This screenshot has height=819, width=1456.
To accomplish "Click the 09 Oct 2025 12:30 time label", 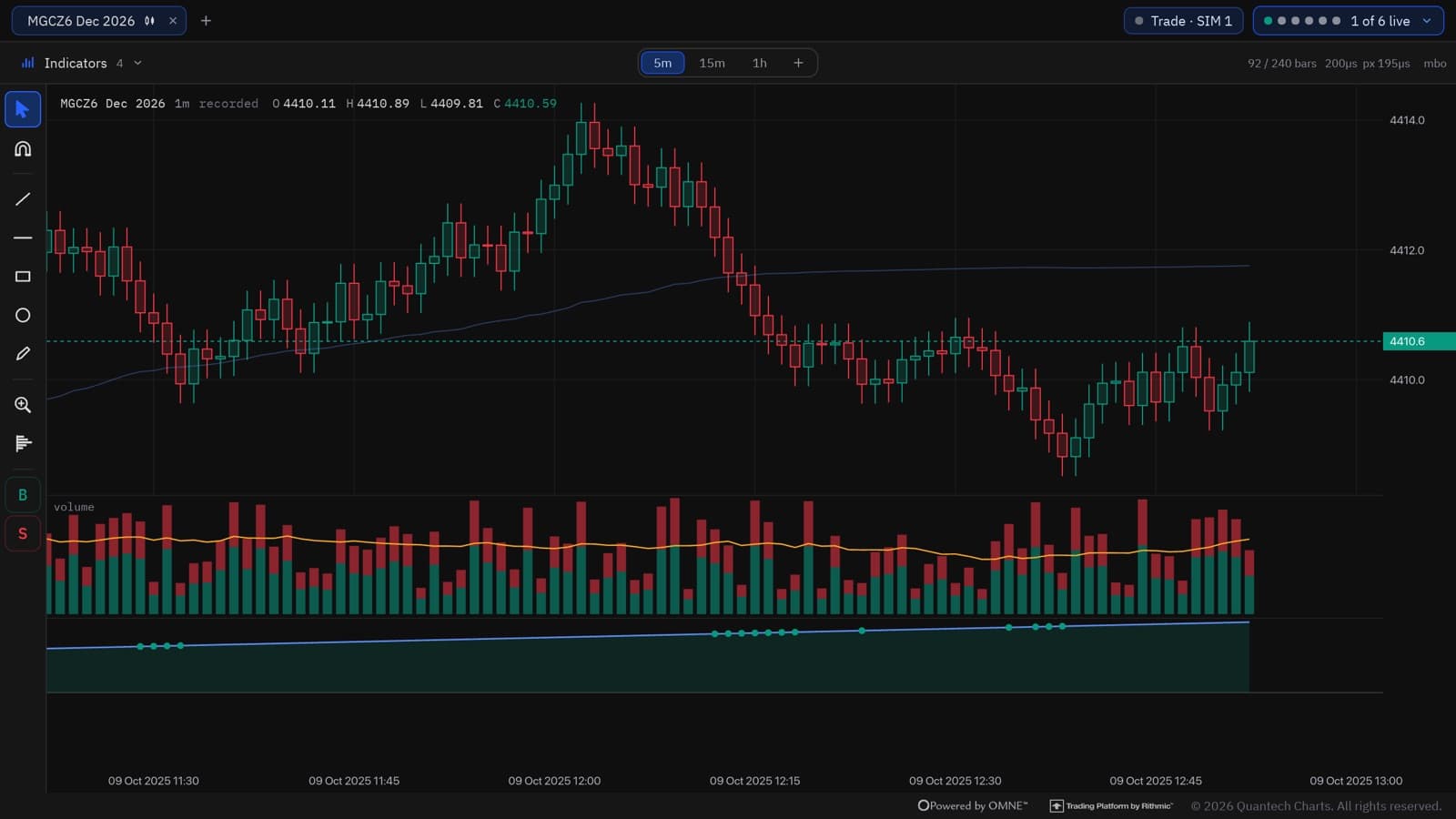I will (955, 781).
